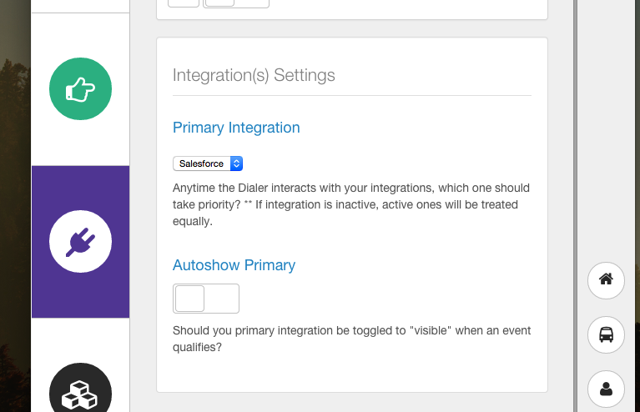Click the user profile round button
Image resolution: width=640 pixels, height=412 pixels.
coord(606,389)
